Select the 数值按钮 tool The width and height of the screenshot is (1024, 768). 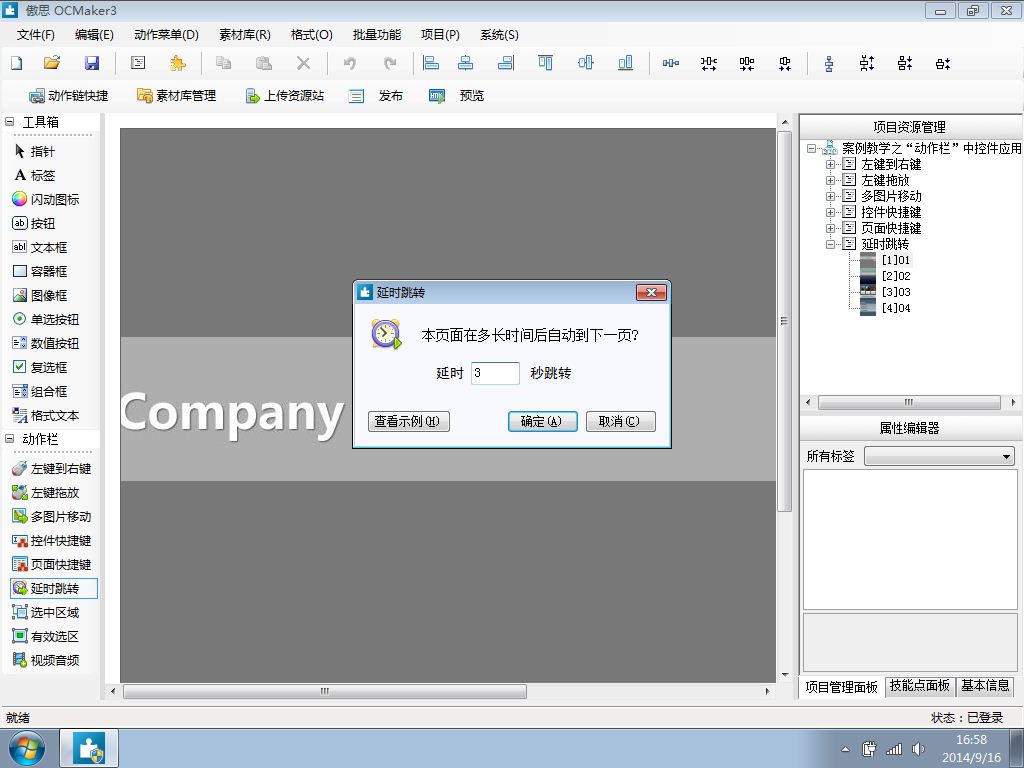point(46,344)
